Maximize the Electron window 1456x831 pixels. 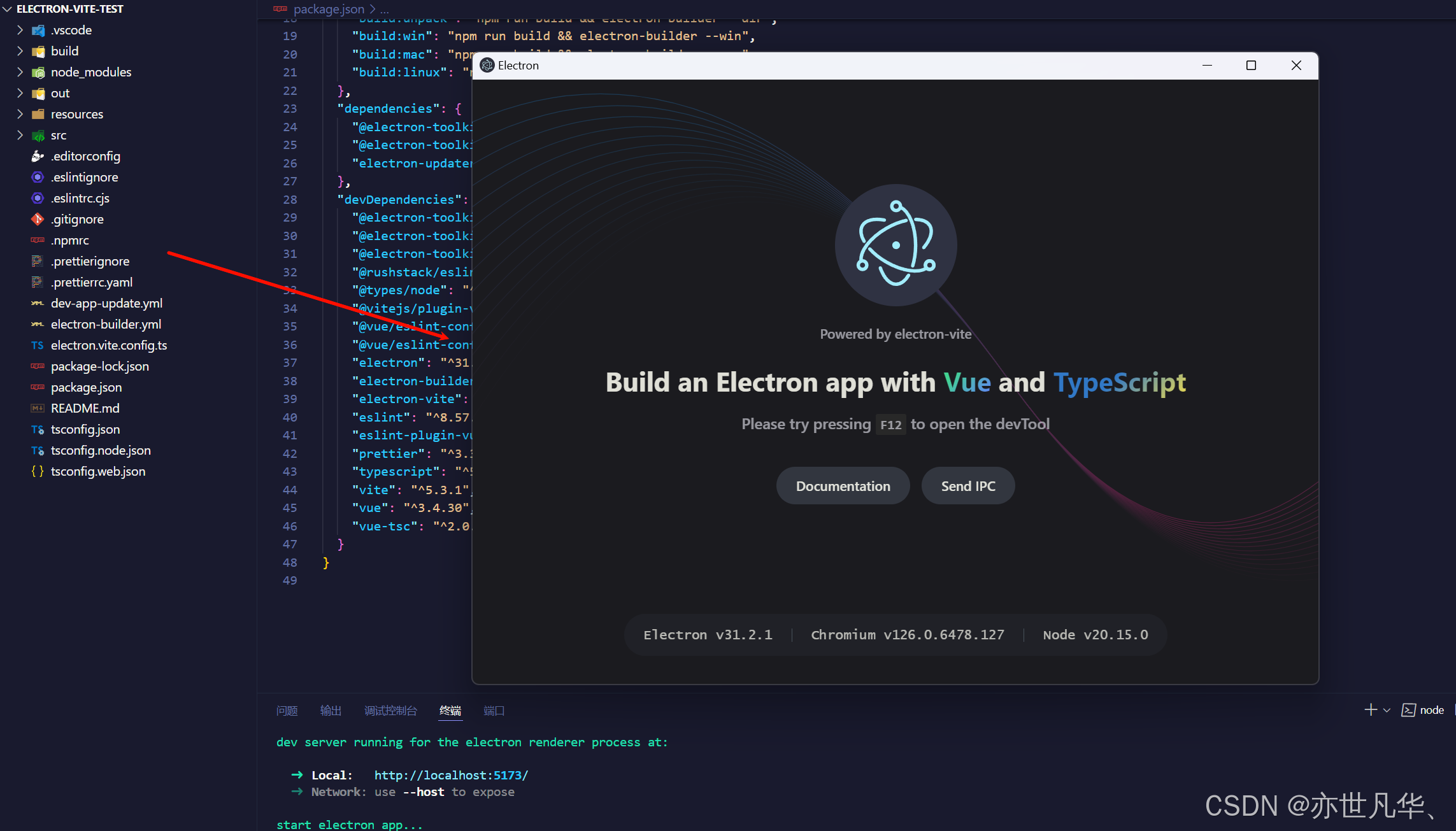point(1251,66)
